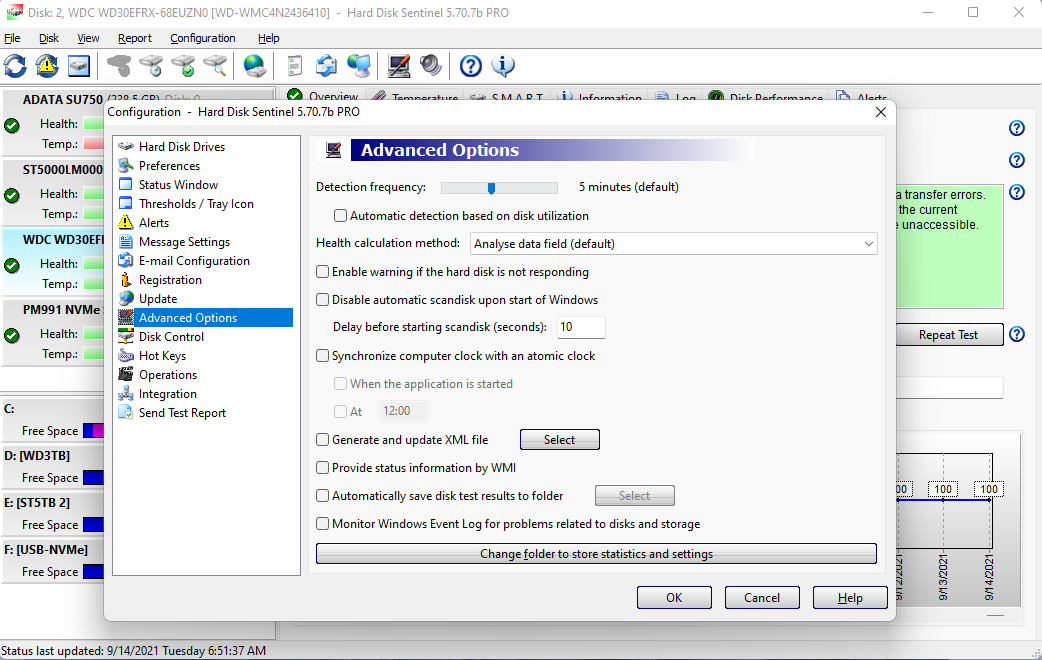
Task: Click scandisk delay seconds input field
Action: (x=581, y=327)
